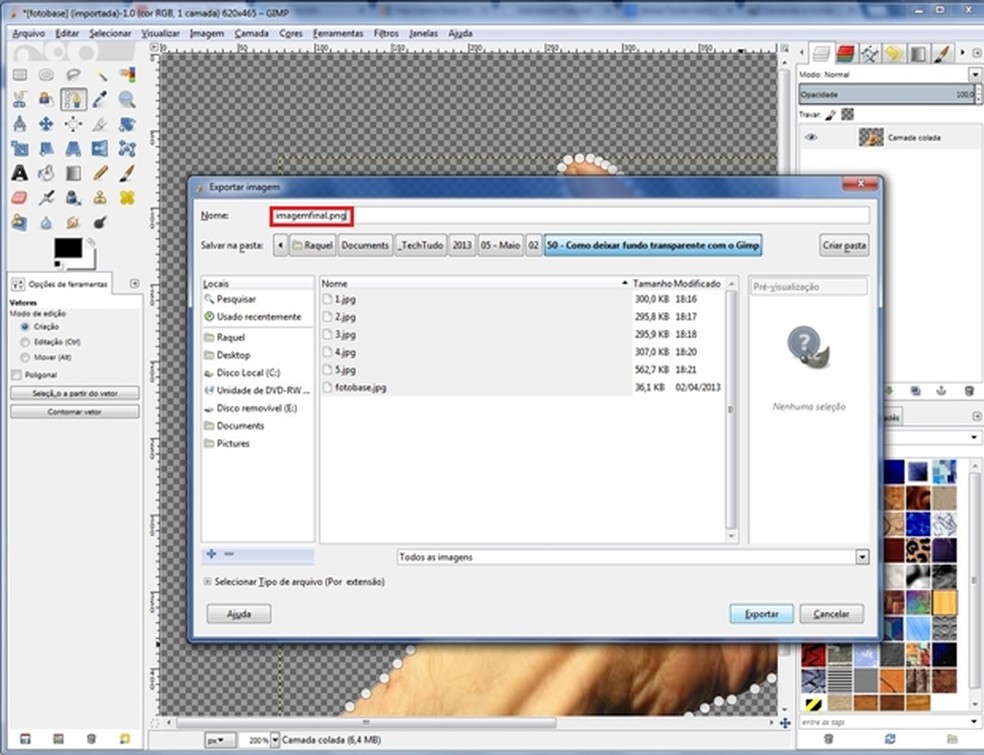The height and width of the screenshot is (755, 984).
Task: Select the Criação edit mode radio
Action: pyautogui.click(x=25, y=327)
